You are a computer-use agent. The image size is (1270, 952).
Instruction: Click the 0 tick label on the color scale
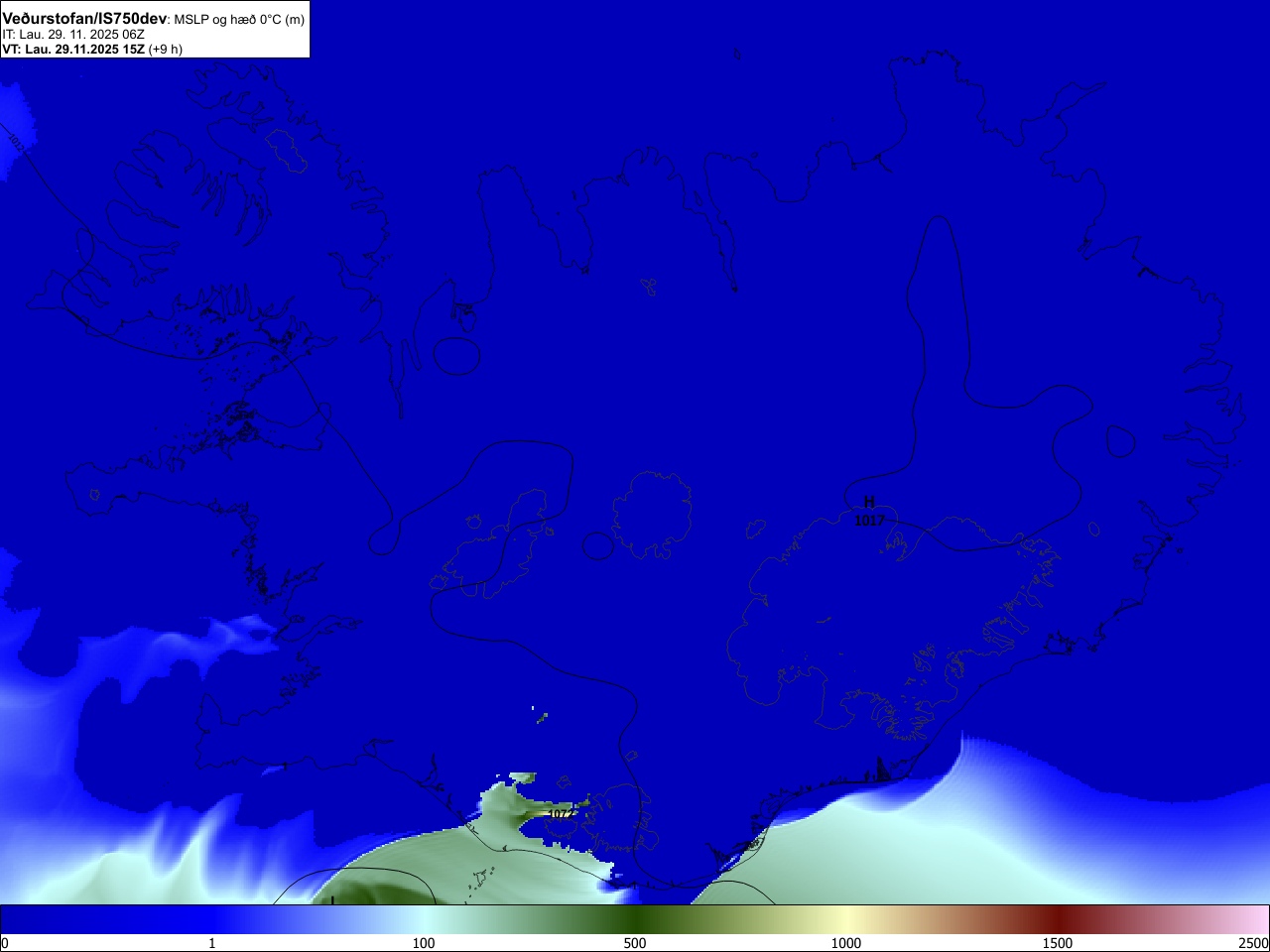tap(5, 943)
